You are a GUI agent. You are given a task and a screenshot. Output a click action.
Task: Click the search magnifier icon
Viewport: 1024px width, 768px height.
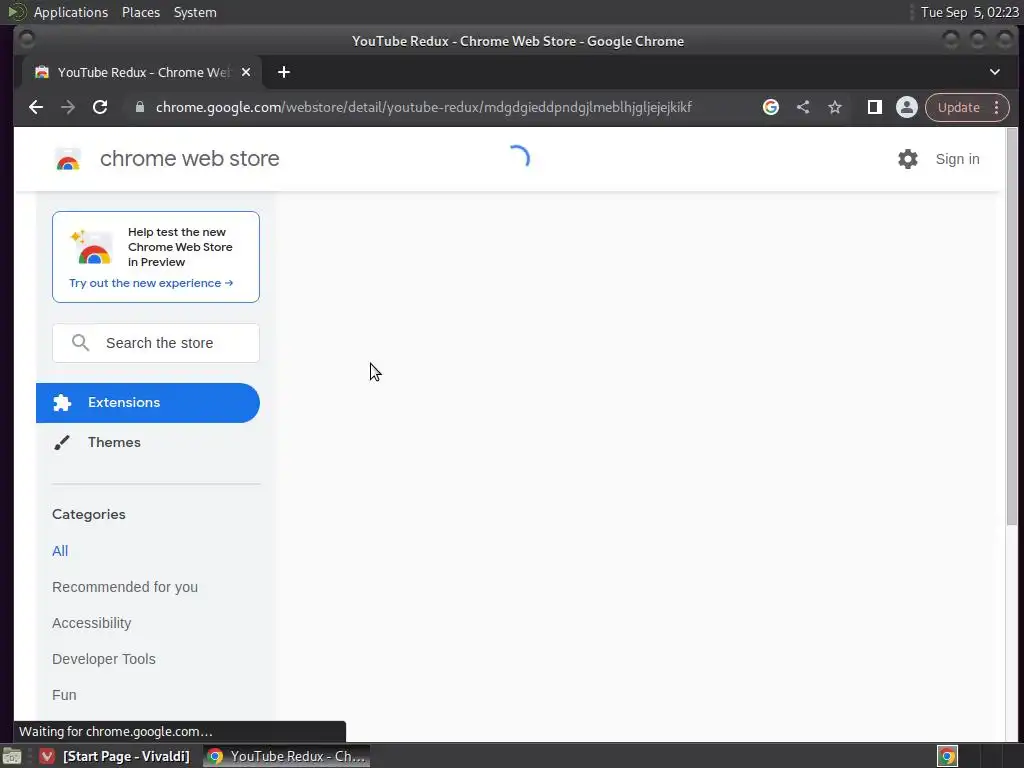tap(80, 343)
